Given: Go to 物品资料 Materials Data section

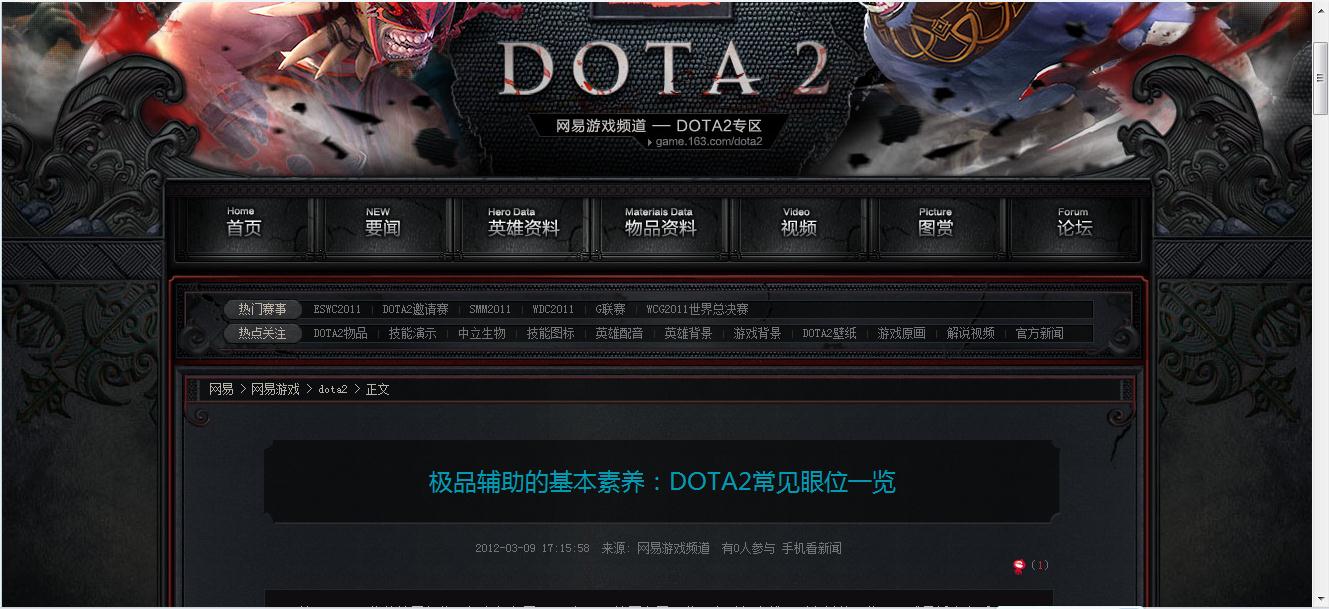Looking at the screenshot, I should (x=660, y=223).
